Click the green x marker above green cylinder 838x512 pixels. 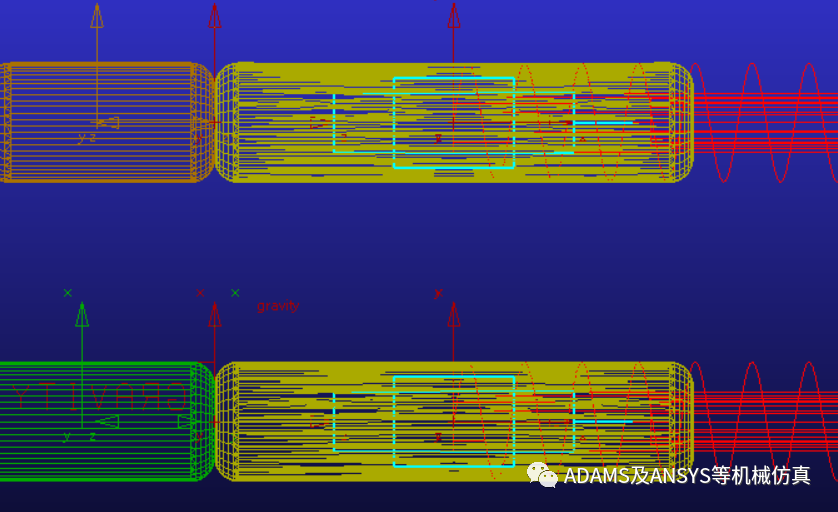pos(67,293)
